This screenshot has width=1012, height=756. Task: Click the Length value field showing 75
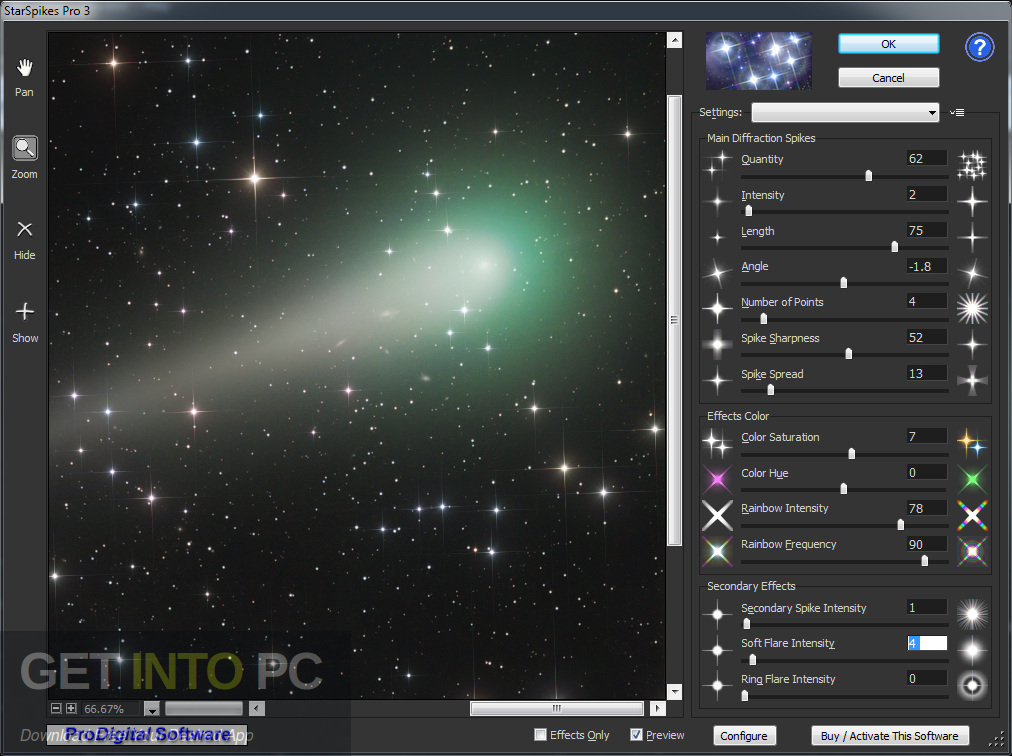(x=927, y=230)
